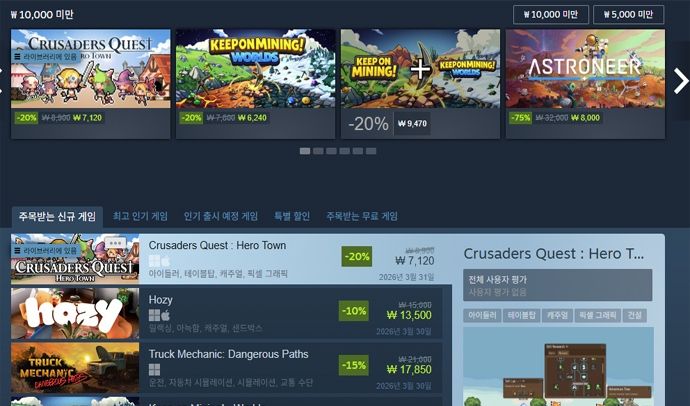Open the 주목받는 무료 게임 tab
This screenshot has width=690, height=406.
(362, 216)
